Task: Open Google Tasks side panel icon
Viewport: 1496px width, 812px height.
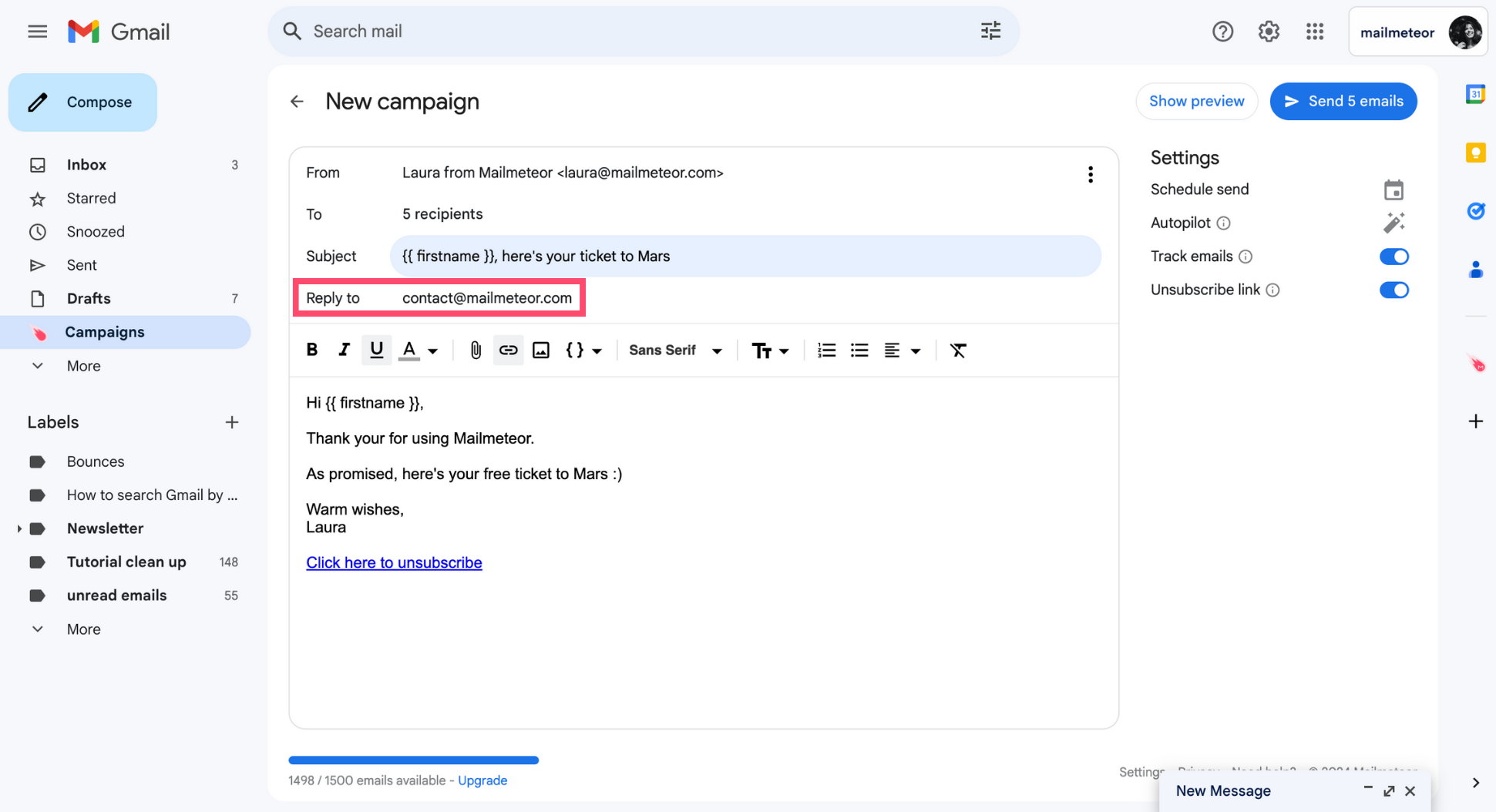Action: point(1475,211)
